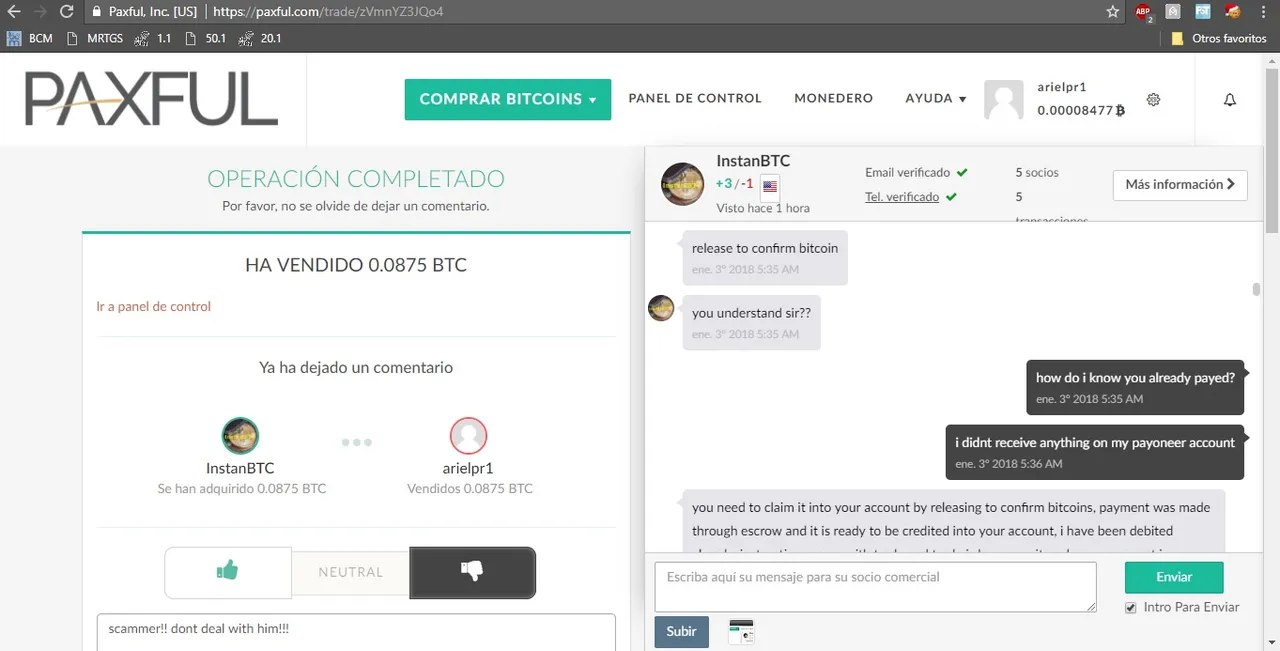Open the 50.1 bookmark

pyautogui.click(x=206, y=38)
